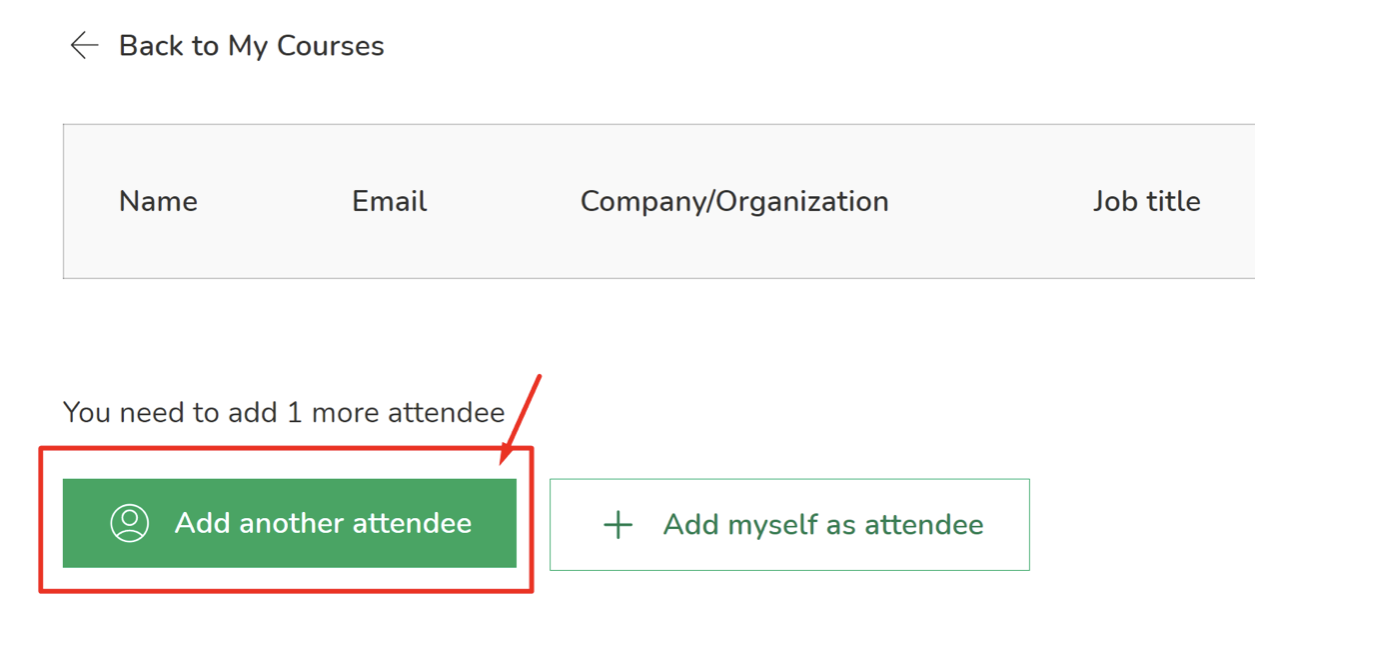This screenshot has height=648, width=1388.
Task: Click the word "Courses" in the back link
Action: coord(330,46)
